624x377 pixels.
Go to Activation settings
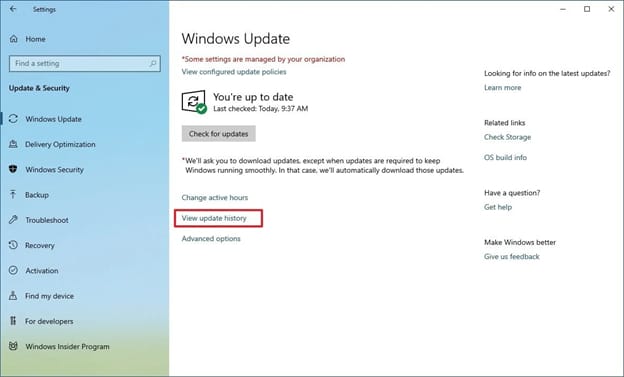pyautogui.click(x=42, y=271)
